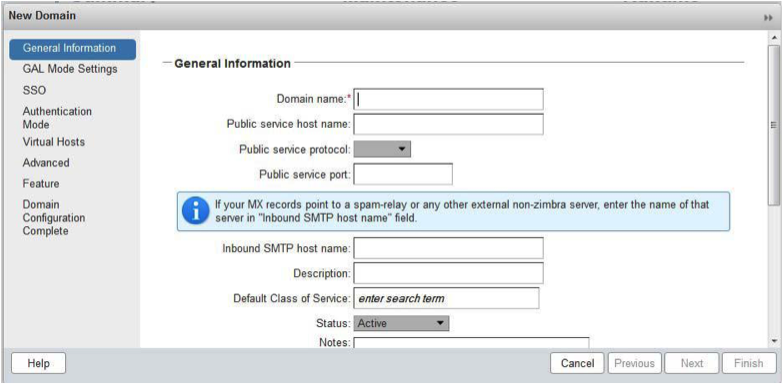
Task: Click the scrollbar up arrow
Action: coord(774,38)
